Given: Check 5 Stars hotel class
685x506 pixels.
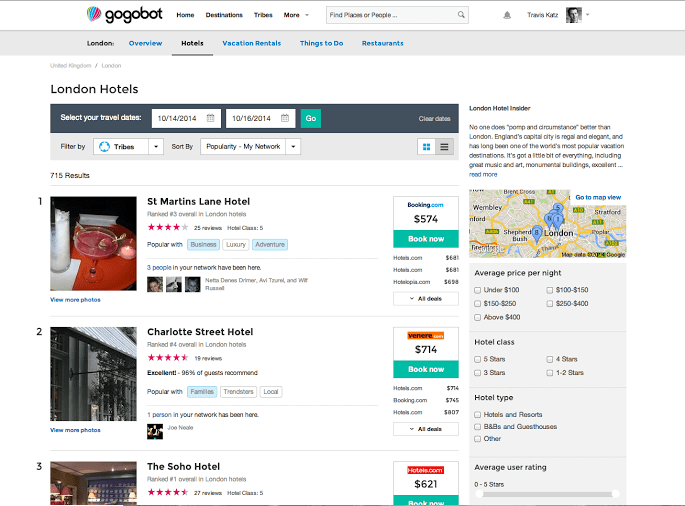Looking at the screenshot, I should point(477,359).
